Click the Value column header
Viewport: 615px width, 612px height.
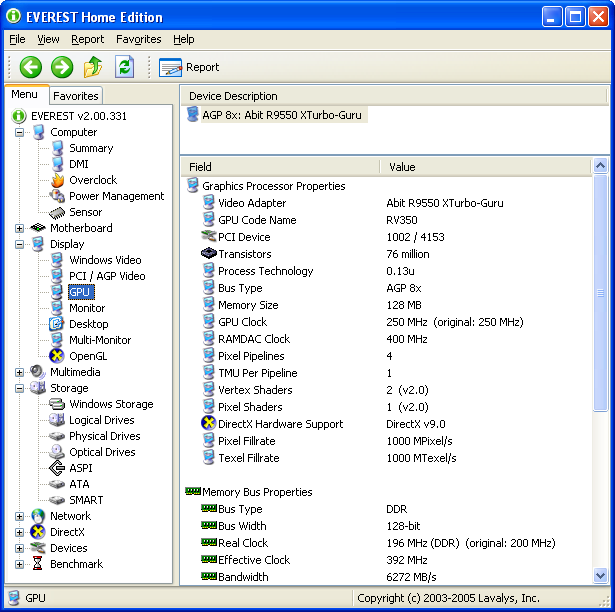coord(486,167)
